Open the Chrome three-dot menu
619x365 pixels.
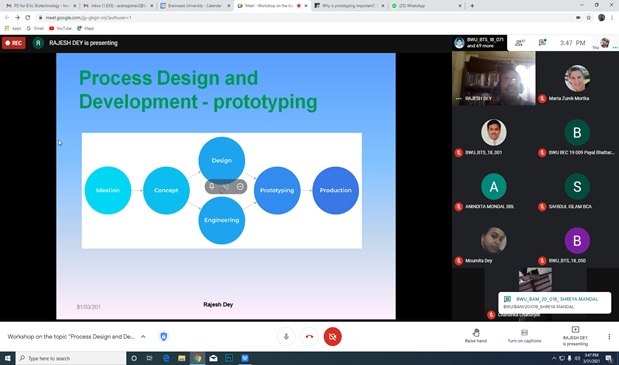[612, 17]
